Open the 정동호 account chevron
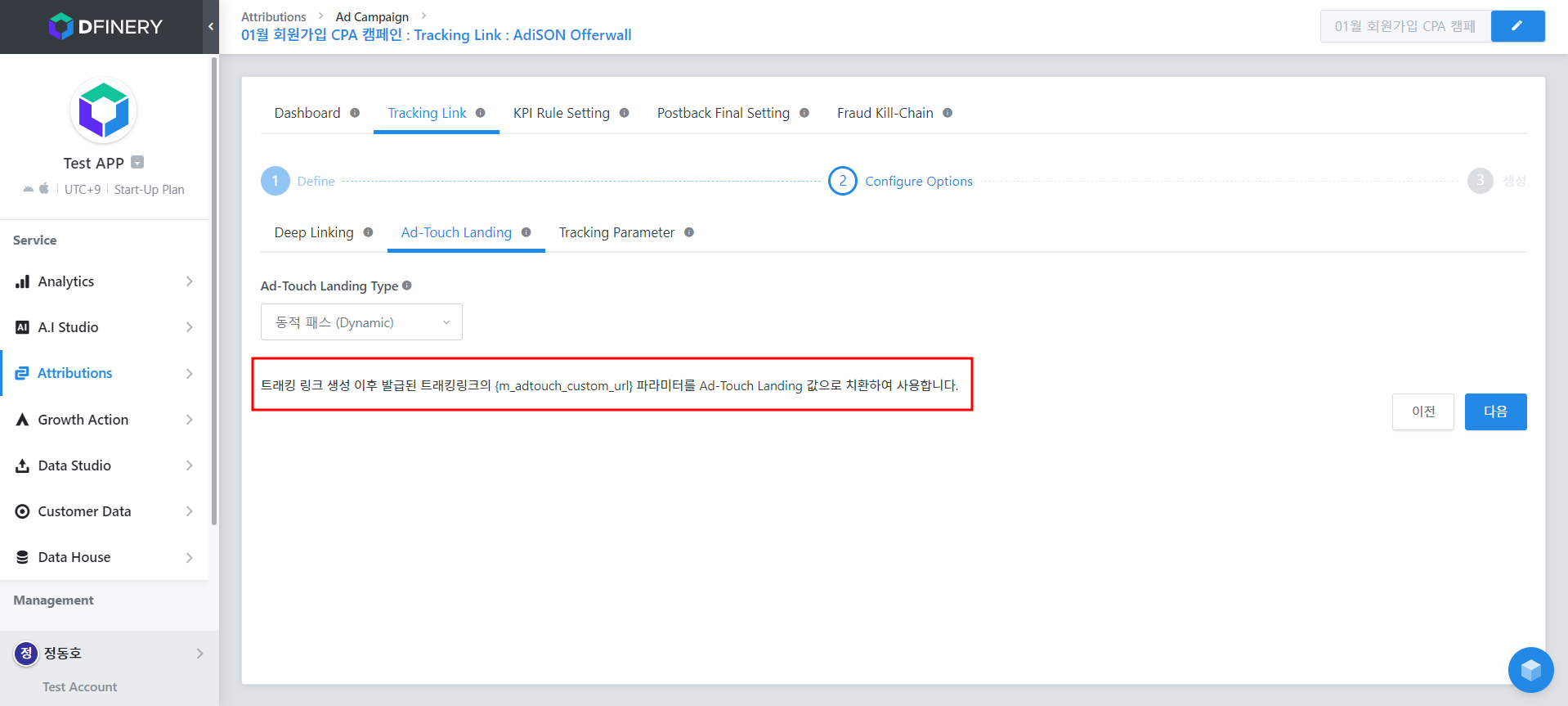This screenshot has width=1568, height=706. [x=199, y=653]
